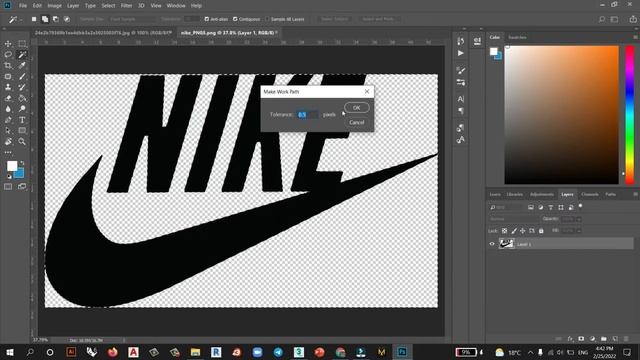Confirm the Make Work Path OK button

pos(357,108)
